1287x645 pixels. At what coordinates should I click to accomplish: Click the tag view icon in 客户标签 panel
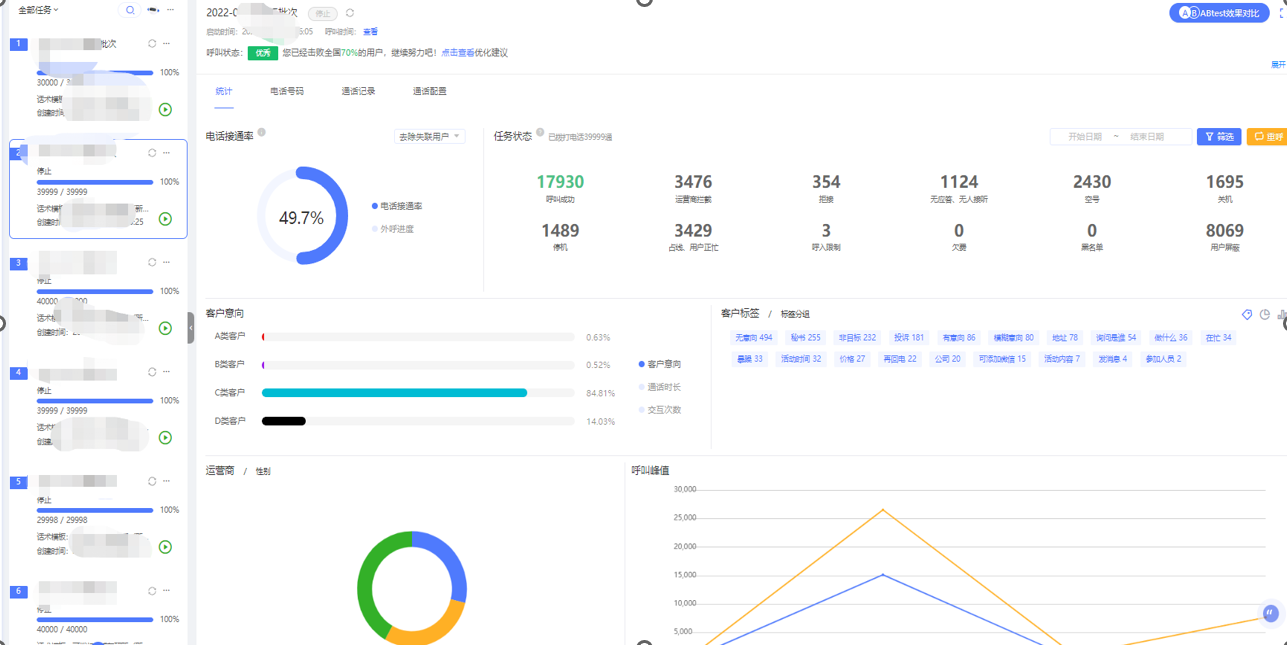click(1247, 315)
